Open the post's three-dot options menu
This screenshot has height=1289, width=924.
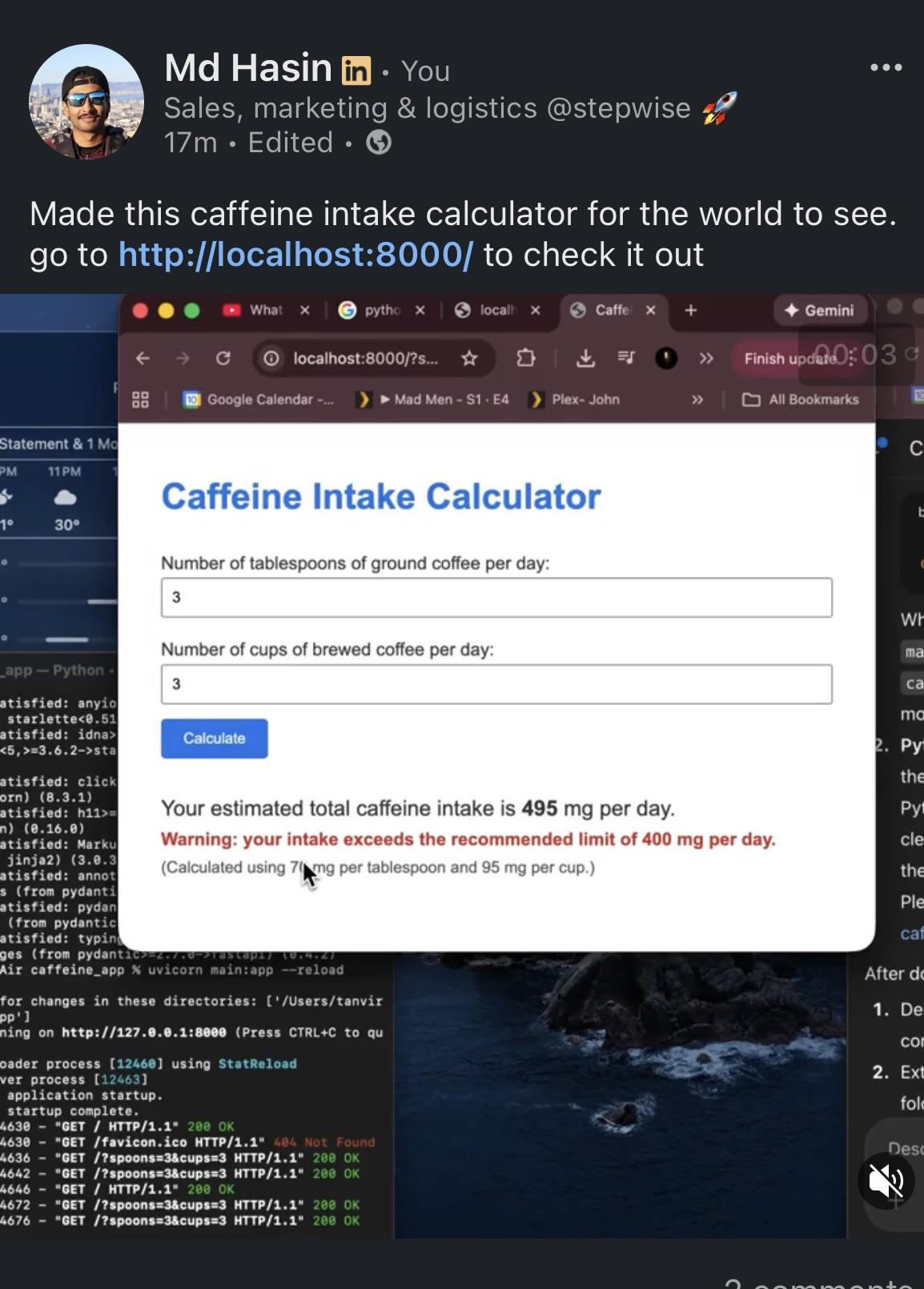886,67
